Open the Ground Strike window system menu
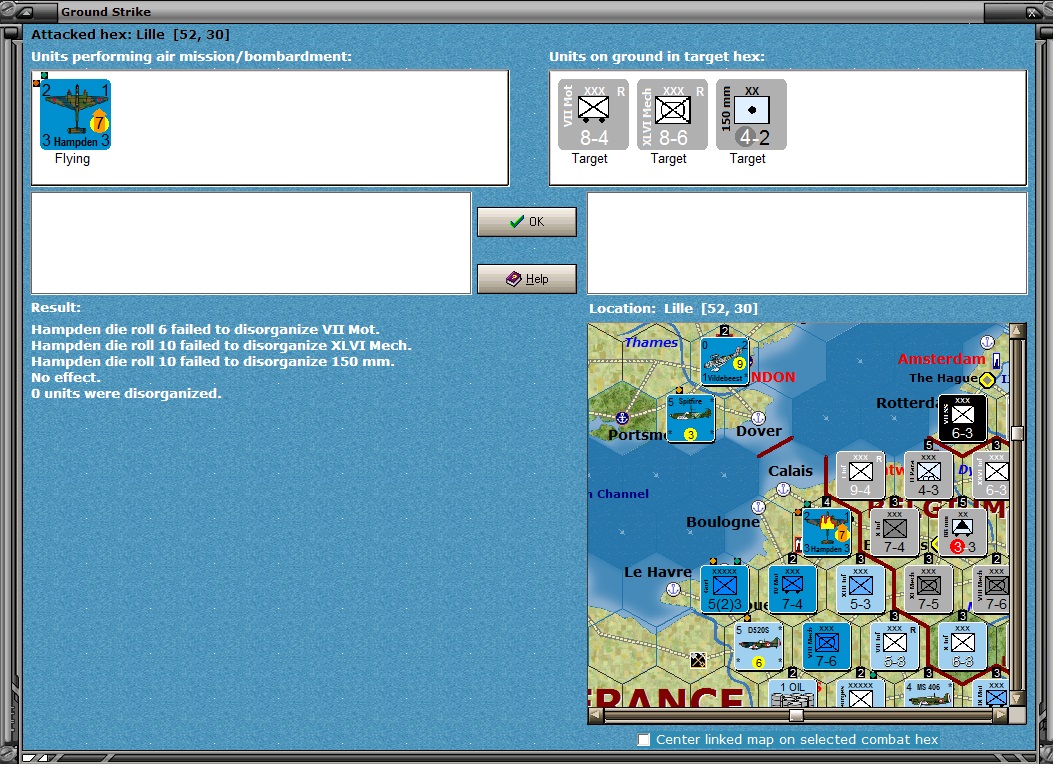 (x=25, y=11)
